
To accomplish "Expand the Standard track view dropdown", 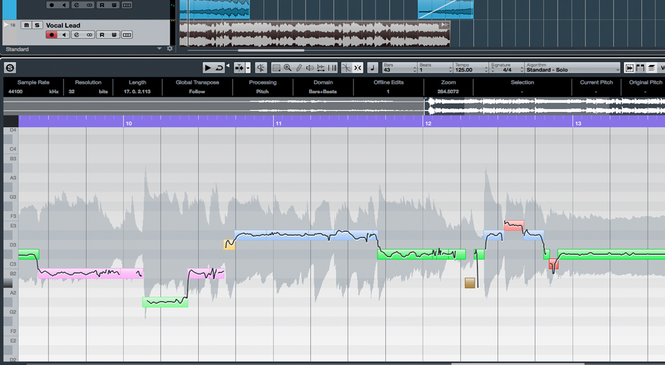I will [159, 49].
